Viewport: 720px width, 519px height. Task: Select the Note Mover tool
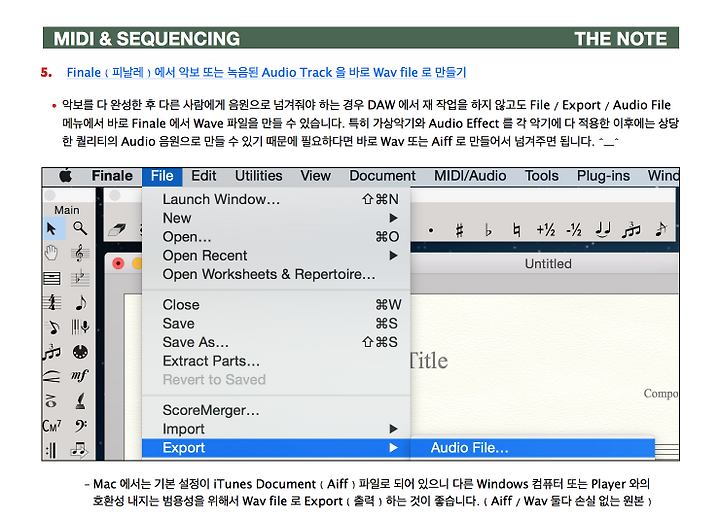[80, 450]
